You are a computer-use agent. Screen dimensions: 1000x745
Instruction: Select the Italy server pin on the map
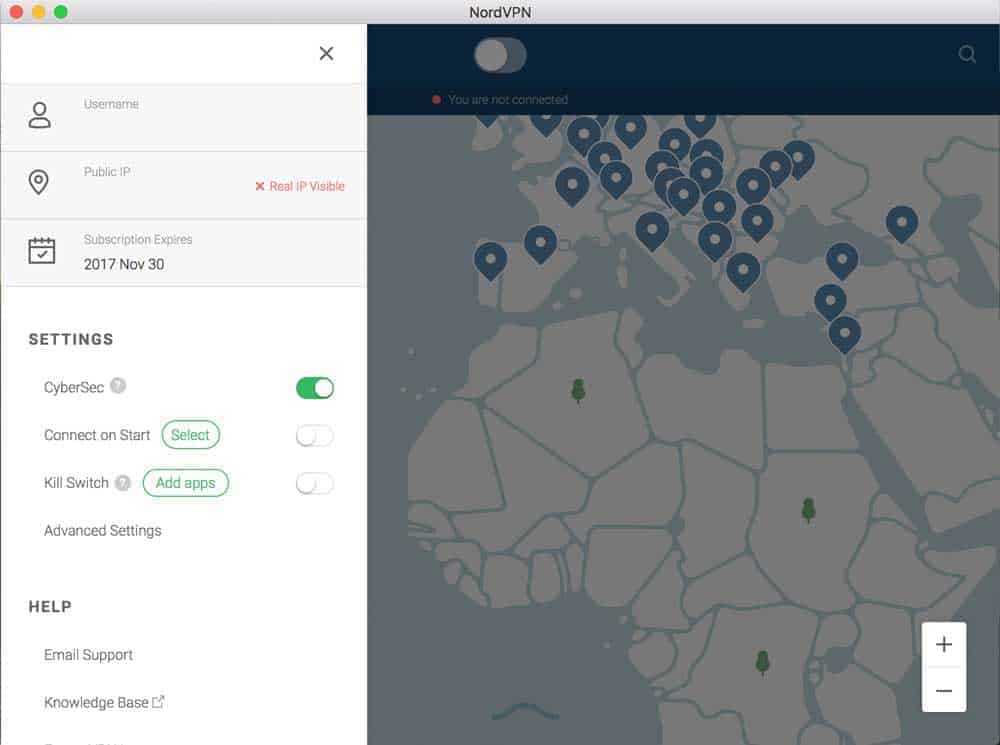click(x=652, y=231)
